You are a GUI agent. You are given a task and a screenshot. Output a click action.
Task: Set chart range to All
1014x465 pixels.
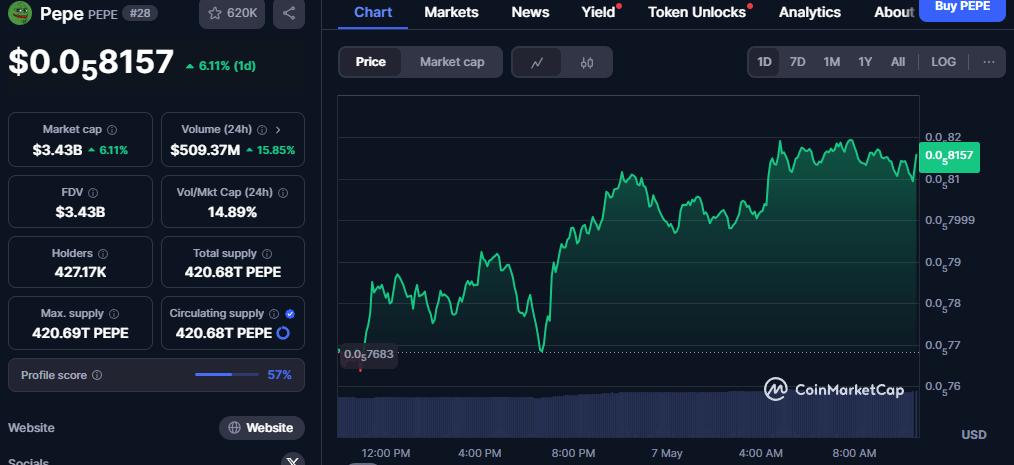tap(898, 62)
